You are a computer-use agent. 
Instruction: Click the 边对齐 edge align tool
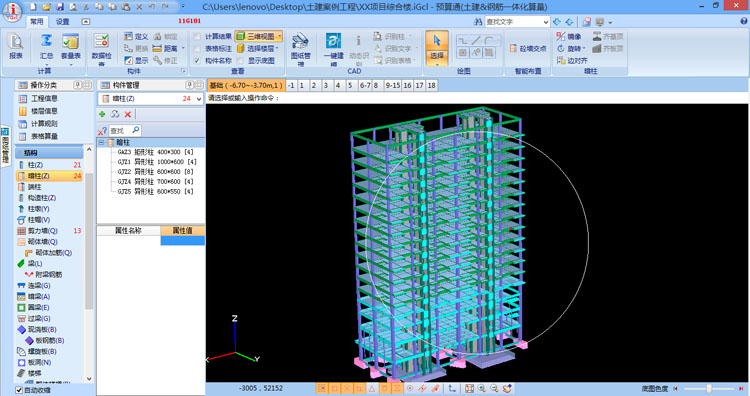pyautogui.click(x=572, y=61)
